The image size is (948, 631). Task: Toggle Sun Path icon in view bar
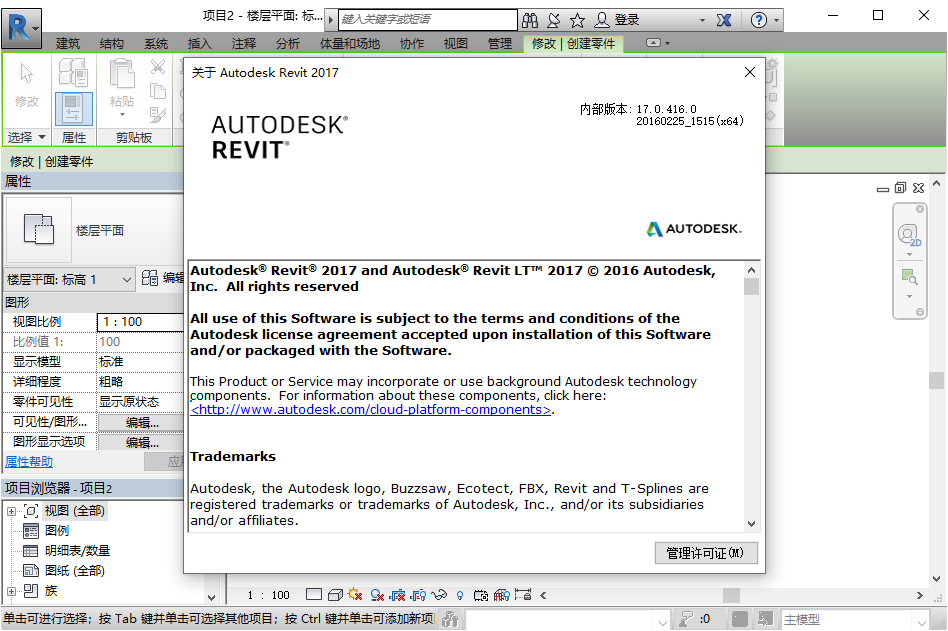(x=355, y=595)
